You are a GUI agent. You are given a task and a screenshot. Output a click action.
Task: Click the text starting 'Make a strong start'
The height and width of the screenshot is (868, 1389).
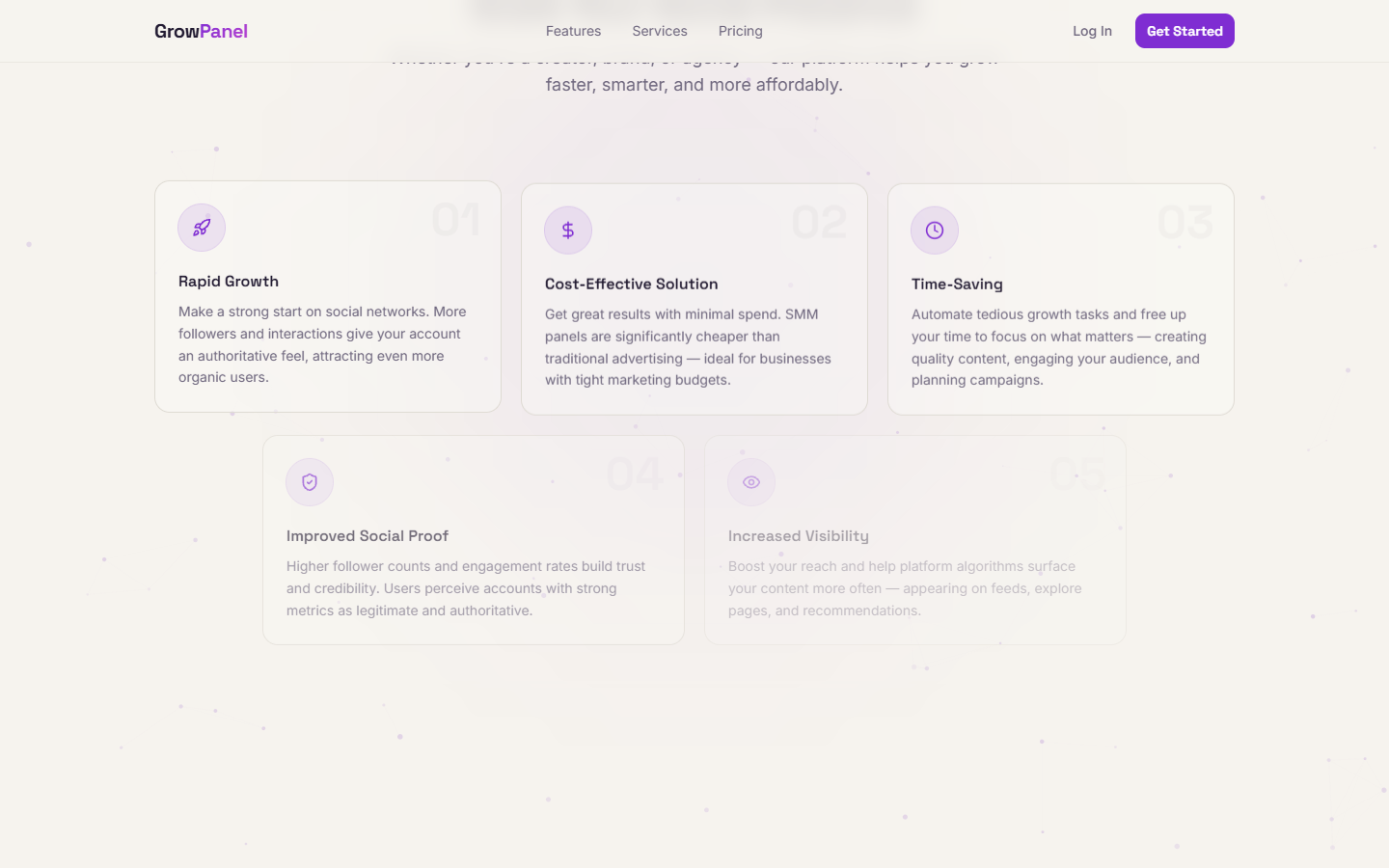[x=322, y=344]
